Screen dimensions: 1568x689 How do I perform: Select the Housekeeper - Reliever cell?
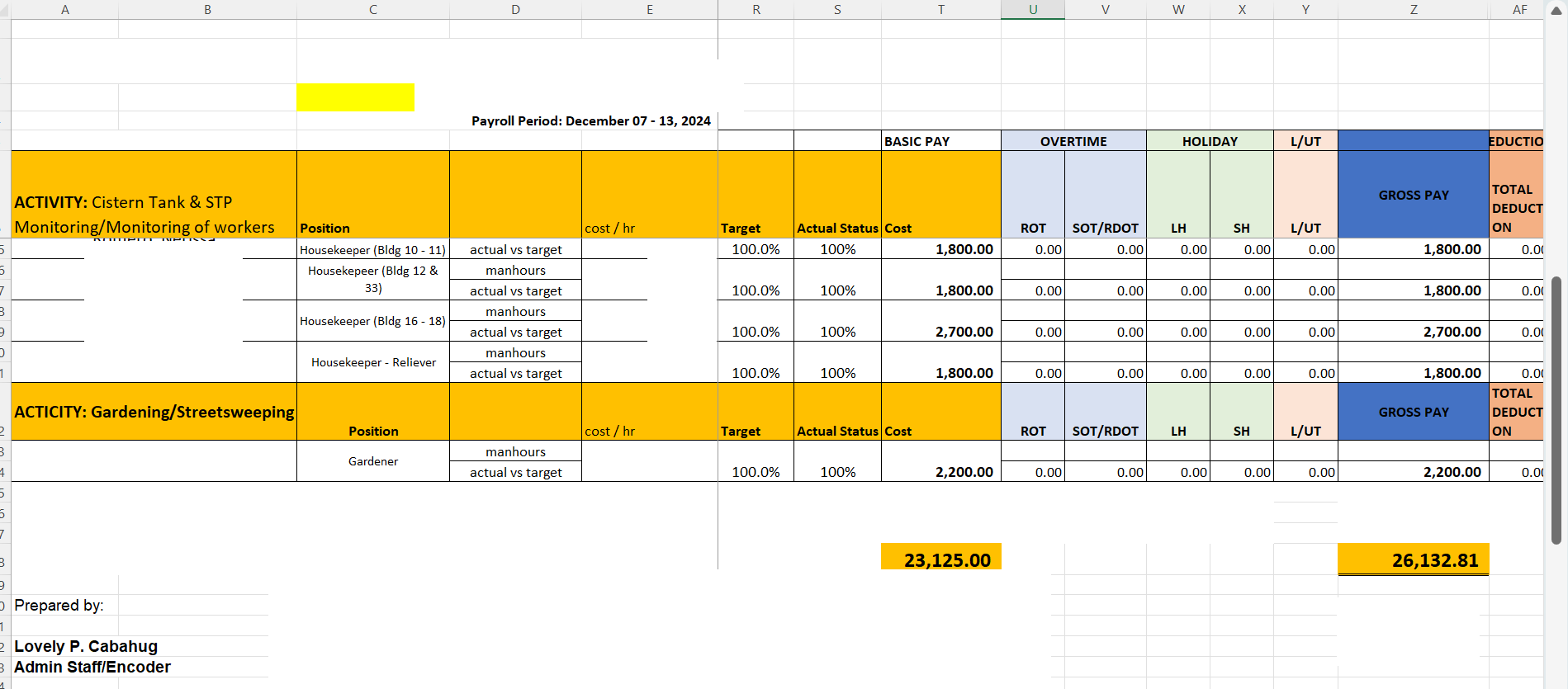click(x=373, y=362)
